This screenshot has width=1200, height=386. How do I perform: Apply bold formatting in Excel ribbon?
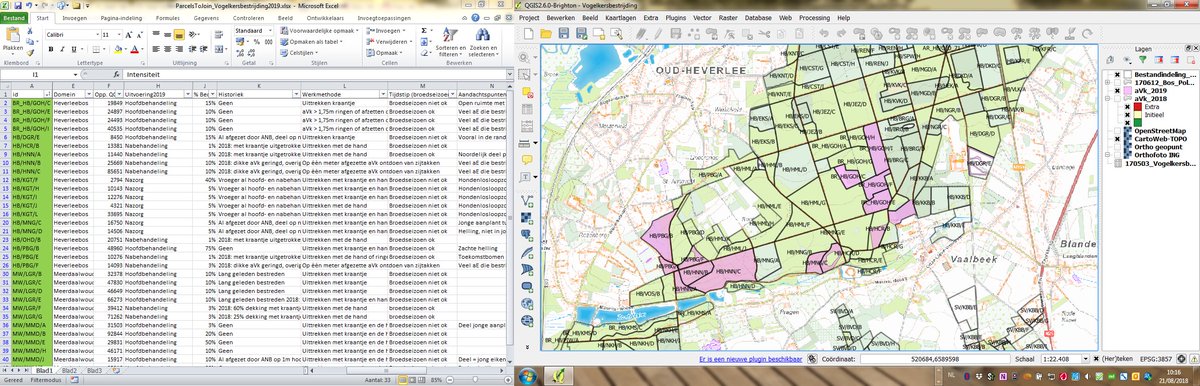[51, 49]
